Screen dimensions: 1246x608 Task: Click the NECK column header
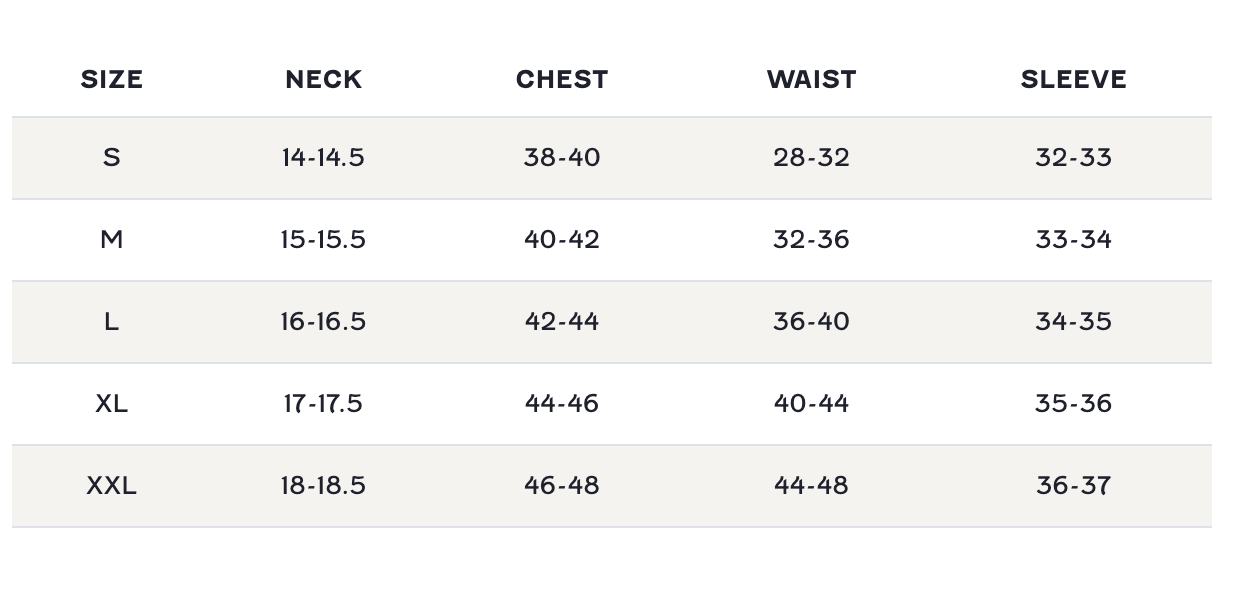323,80
